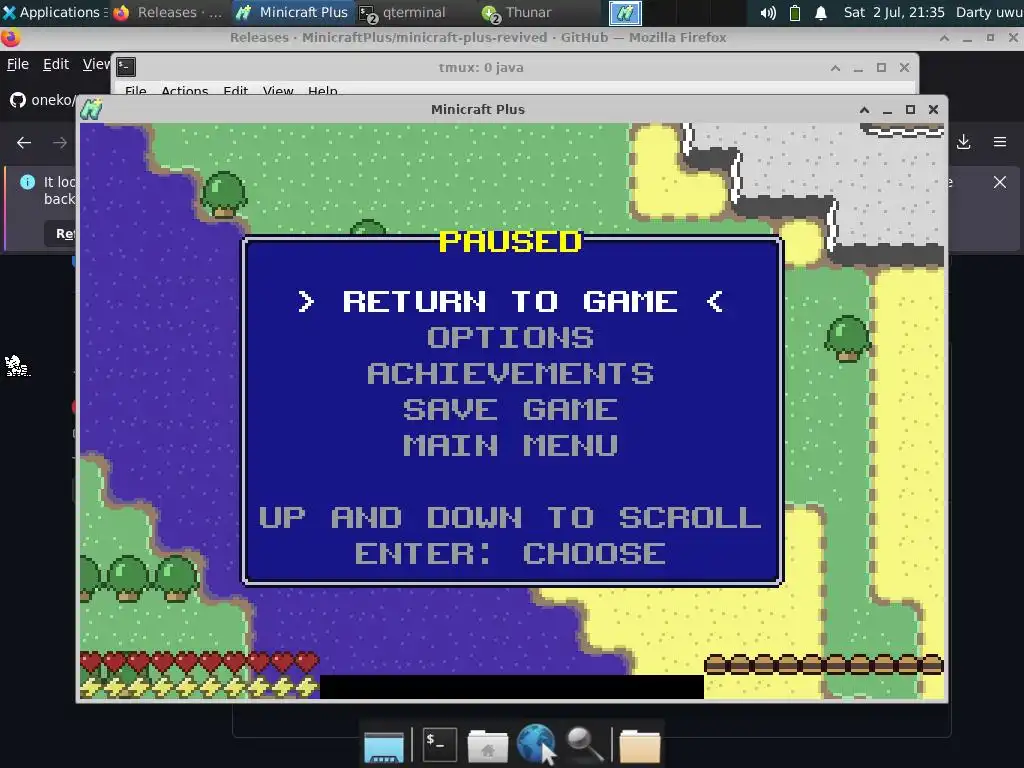The width and height of the screenshot is (1024, 768).
Task: Launch web browser globe in dock
Action: point(536,743)
